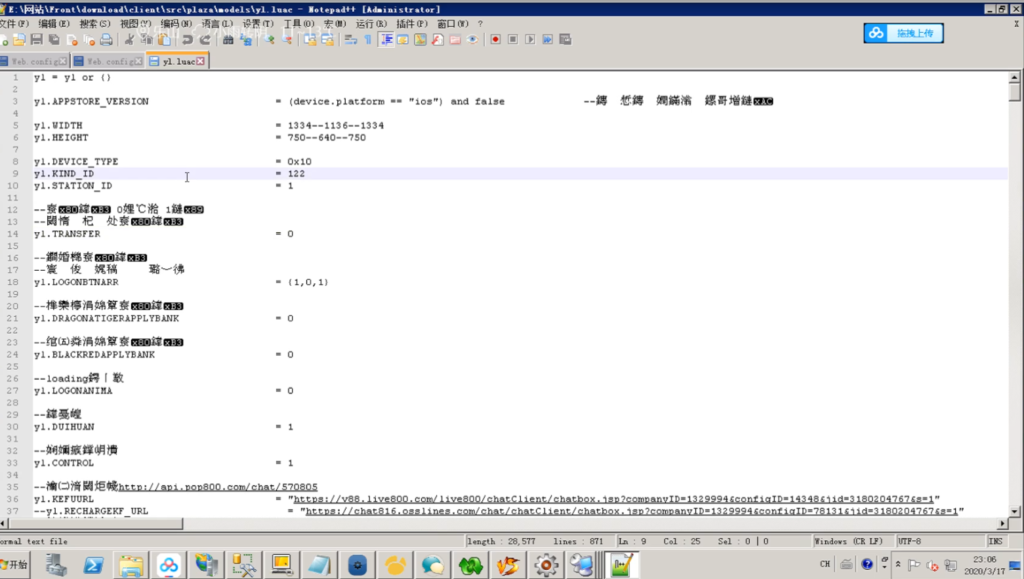Screen dimensions: 1024x579
Task: Switch to the first Web.config tab
Action: pyautogui.click(x=38, y=61)
